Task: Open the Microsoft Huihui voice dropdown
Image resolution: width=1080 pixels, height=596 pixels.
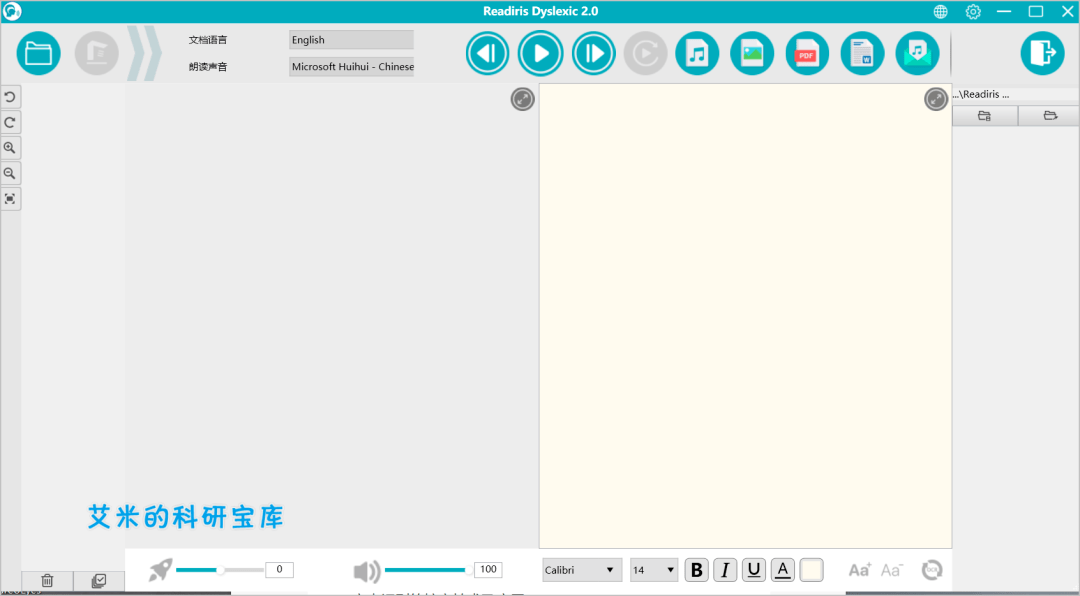Action: click(x=351, y=67)
